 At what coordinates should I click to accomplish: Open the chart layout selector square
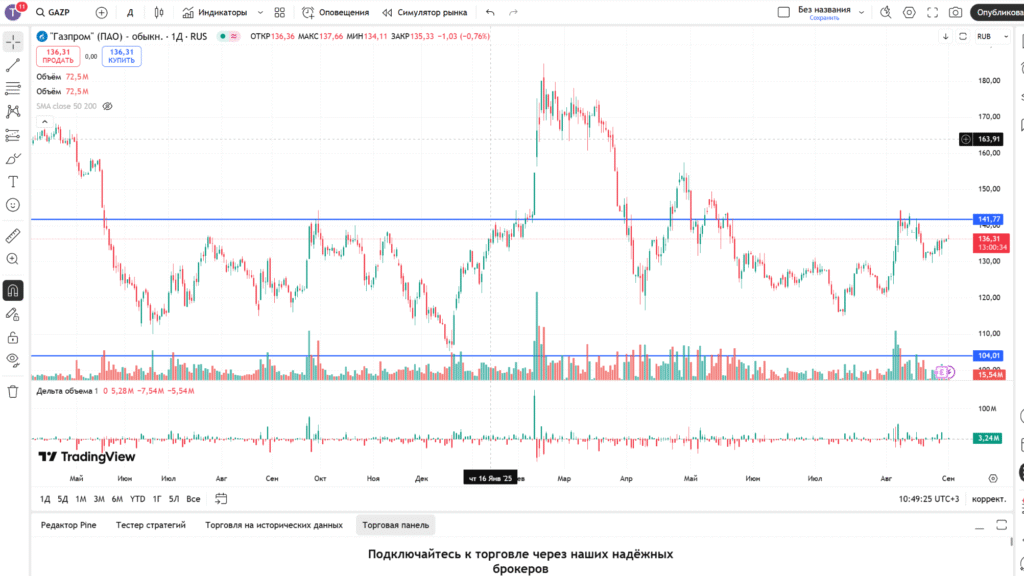coord(784,12)
